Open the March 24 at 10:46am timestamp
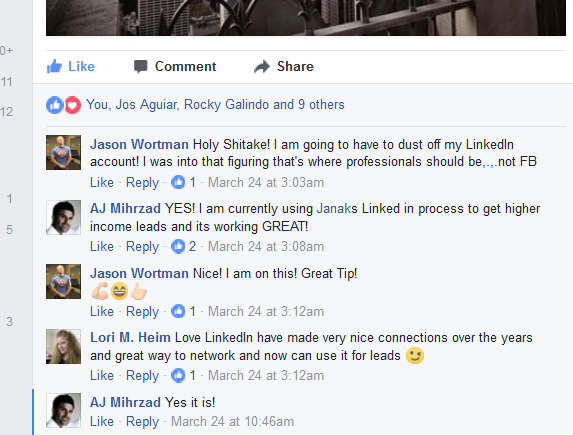This screenshot has width=573, height=436. (x=232, y=421)
